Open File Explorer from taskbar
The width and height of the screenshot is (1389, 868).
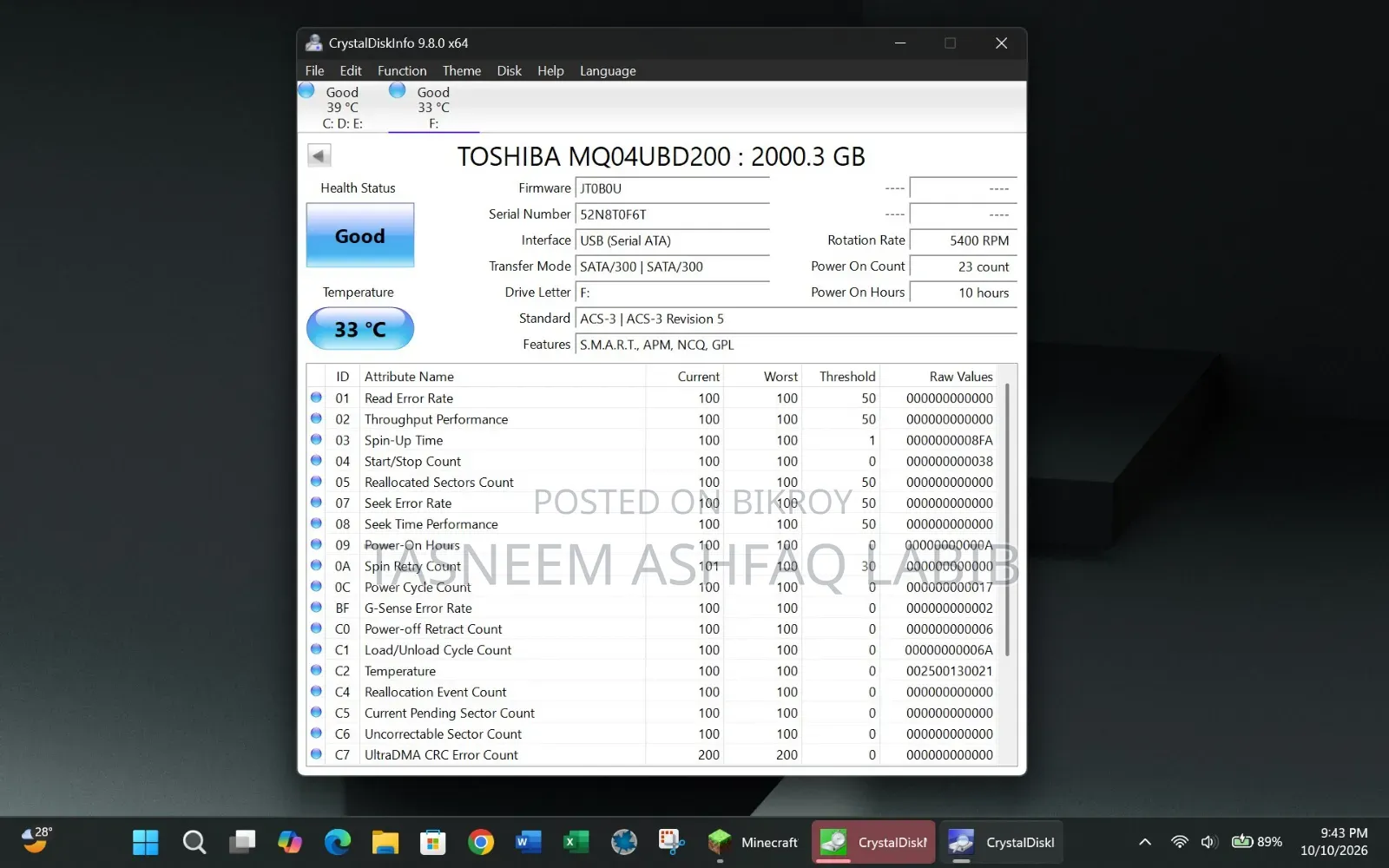tap(385, 842)
